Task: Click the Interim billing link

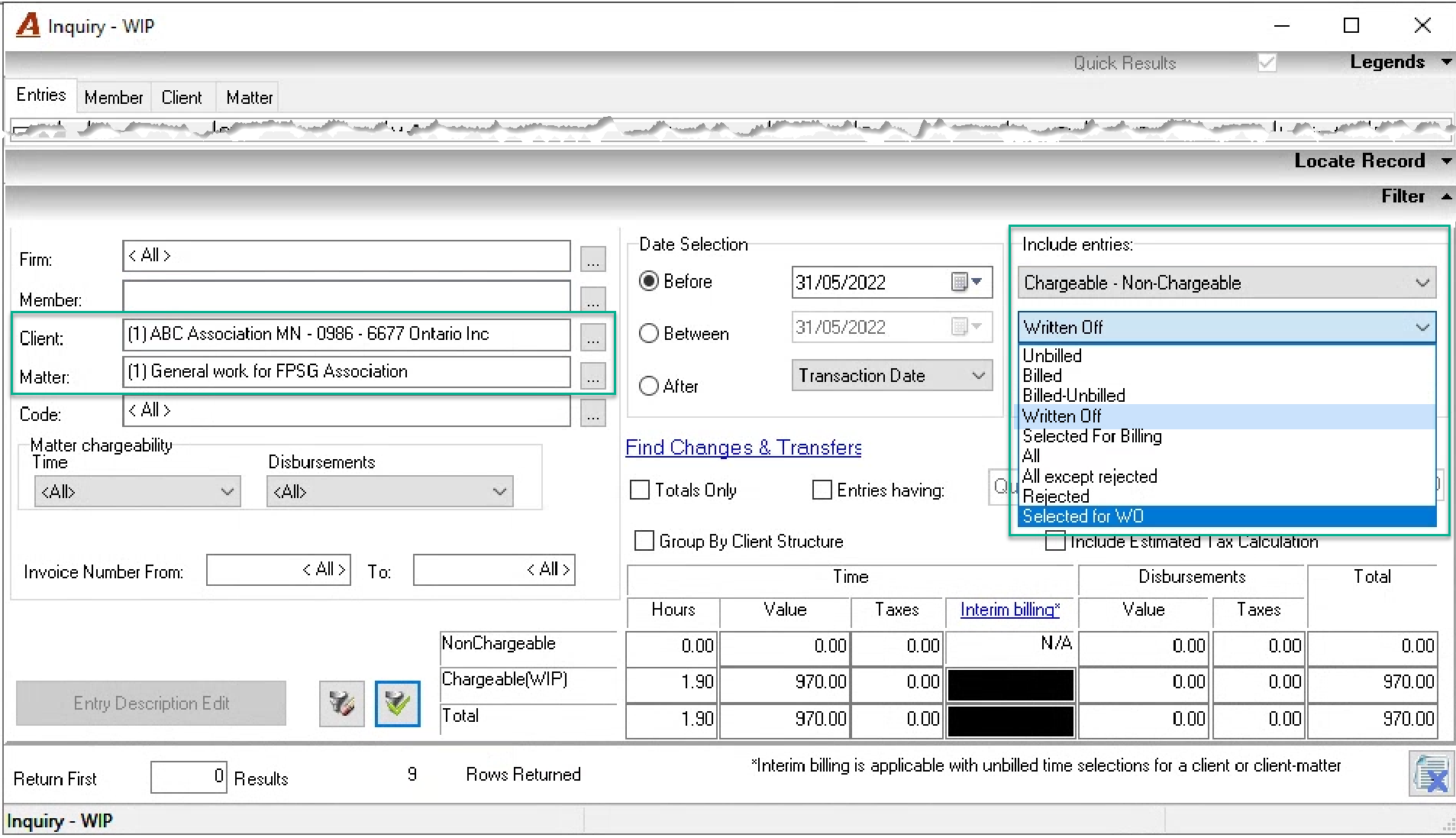Action: [1009, 610]
